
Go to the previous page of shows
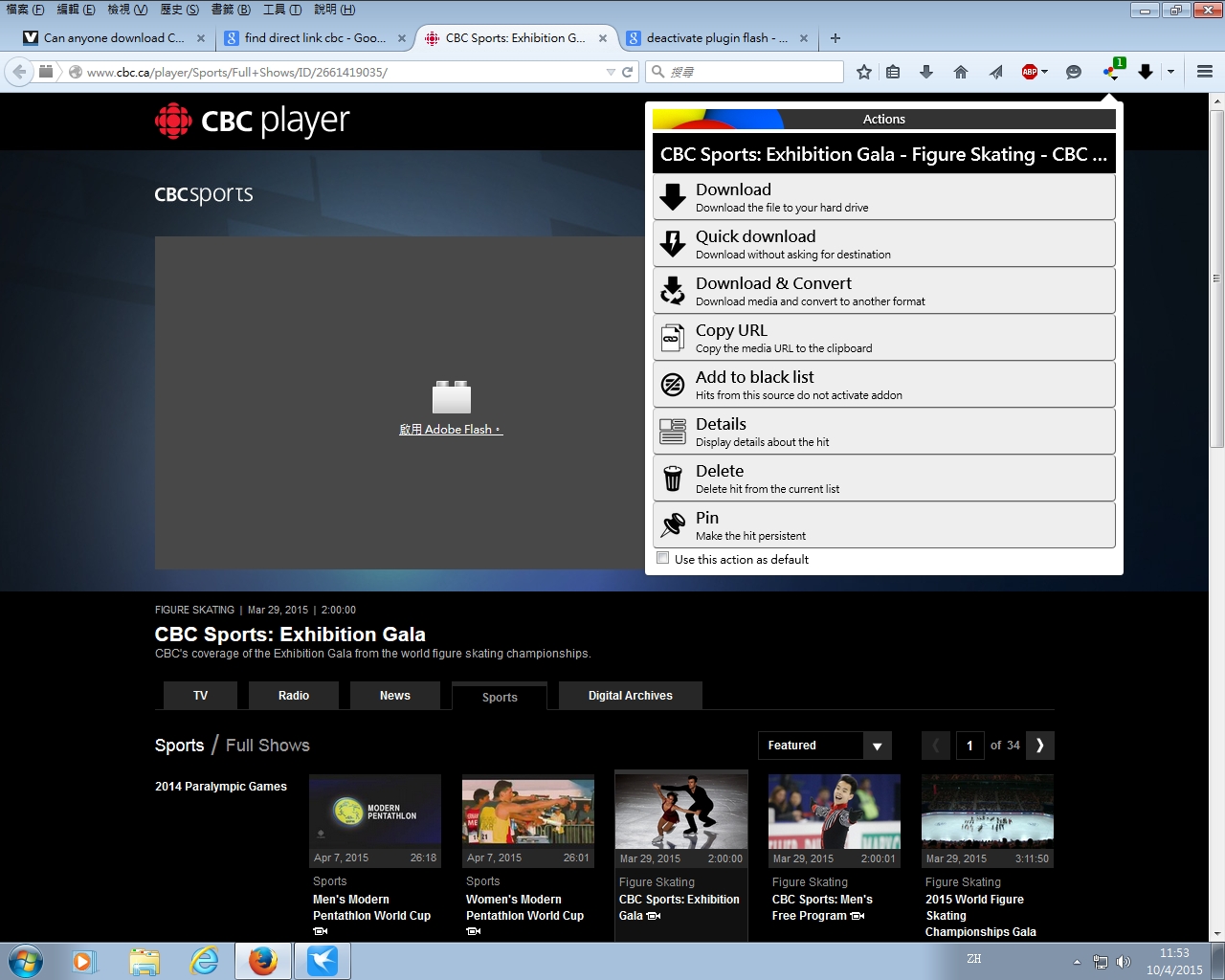[936, 746]
